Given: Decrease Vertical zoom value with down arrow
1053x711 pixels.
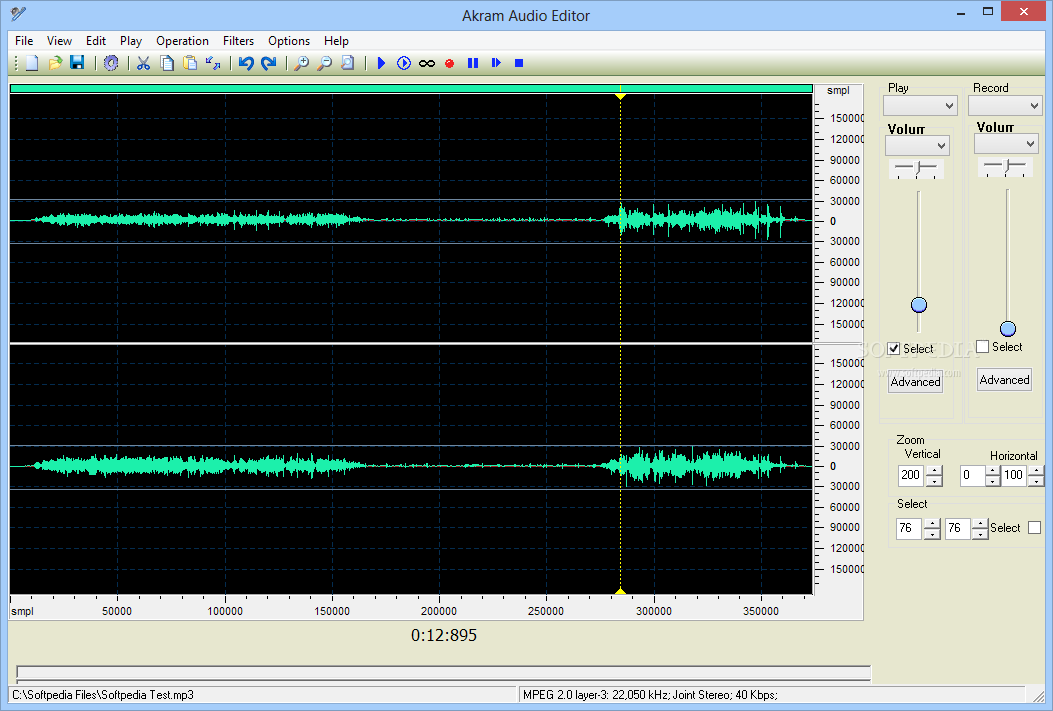Looking at the screenshot, I should coord(934,481).
